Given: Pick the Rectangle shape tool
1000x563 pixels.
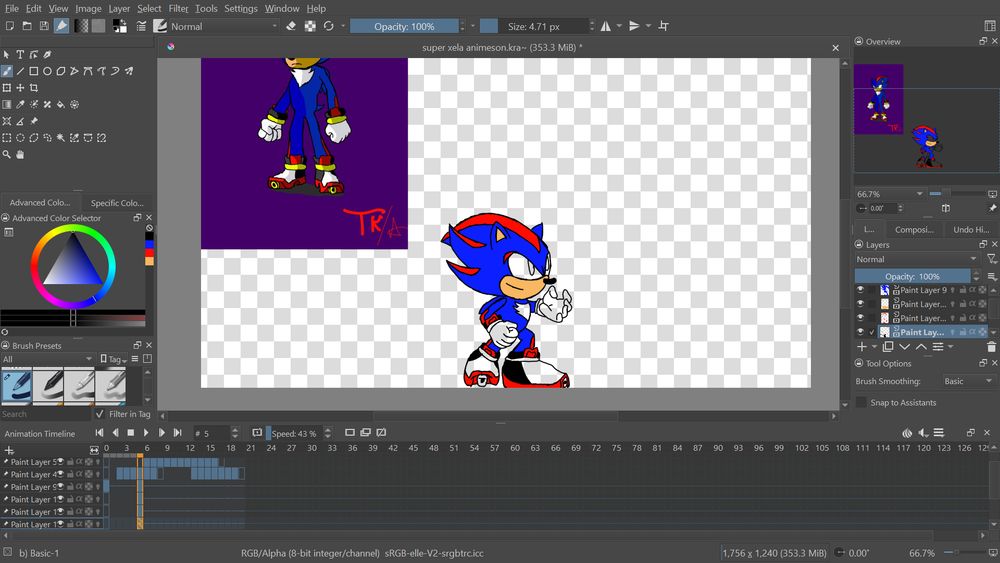Looking at the screenshot, I should [x=34, y=71].
